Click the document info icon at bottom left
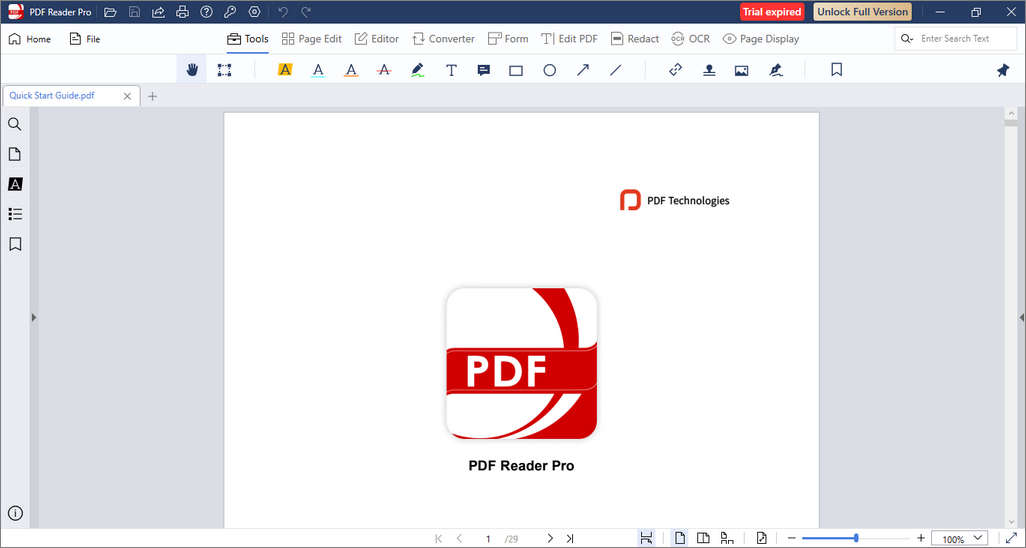The height and width of the screenshot is (548, 1026). [x=15, y=513]
